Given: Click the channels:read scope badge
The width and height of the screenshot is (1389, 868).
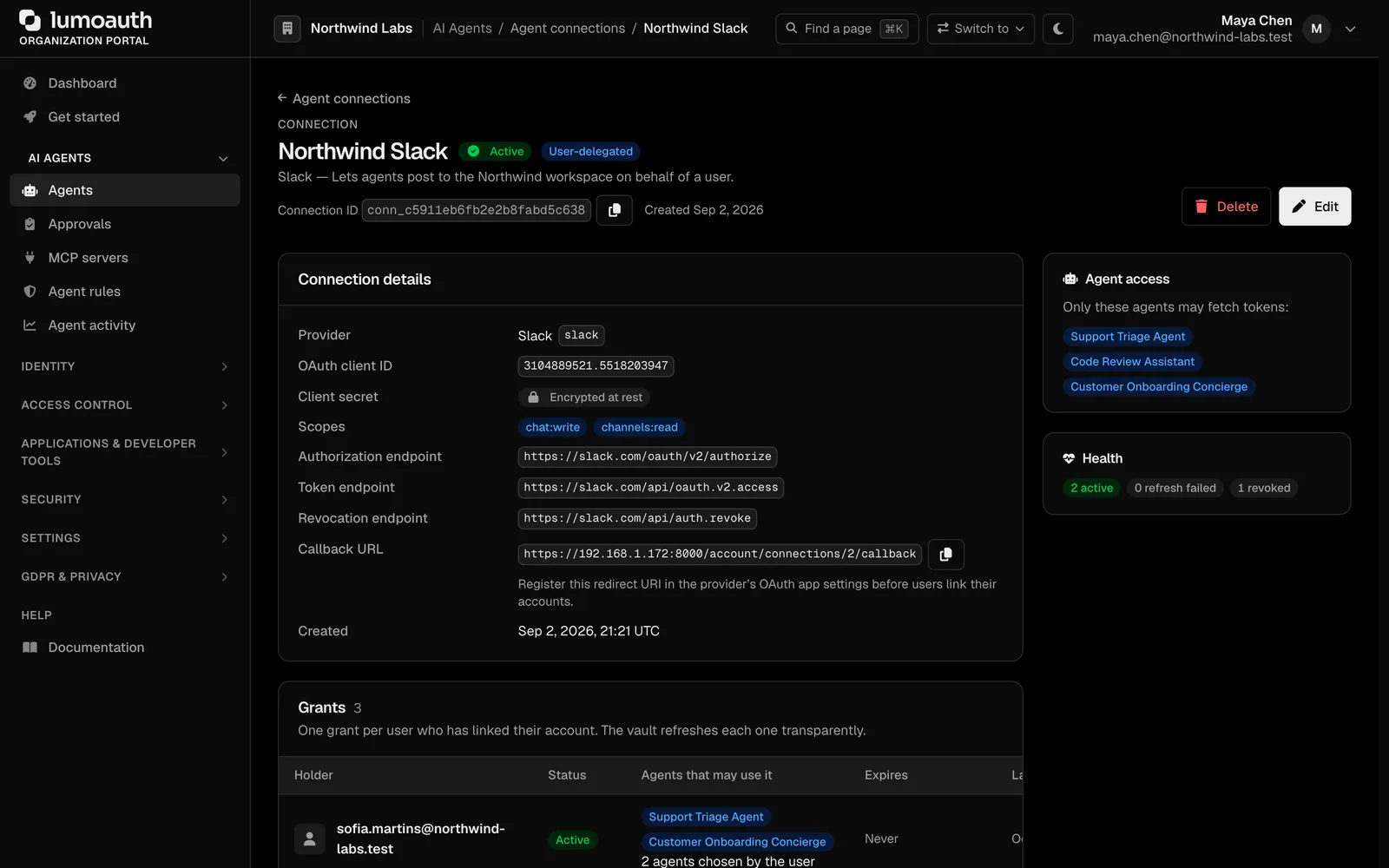Looking at the screenshot, I should [640, 427].
